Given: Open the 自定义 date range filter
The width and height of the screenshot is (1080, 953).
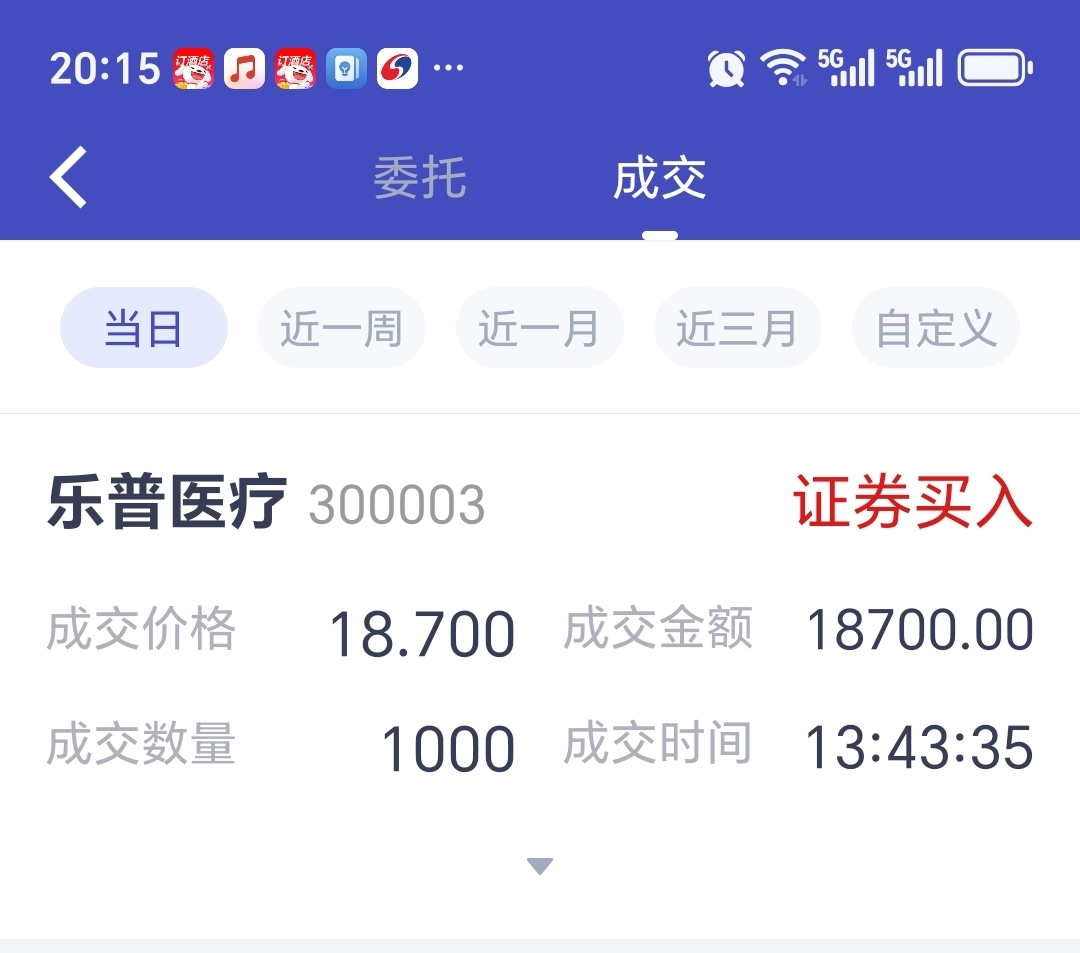Looking at the screenshot, I should pos(936,328).
